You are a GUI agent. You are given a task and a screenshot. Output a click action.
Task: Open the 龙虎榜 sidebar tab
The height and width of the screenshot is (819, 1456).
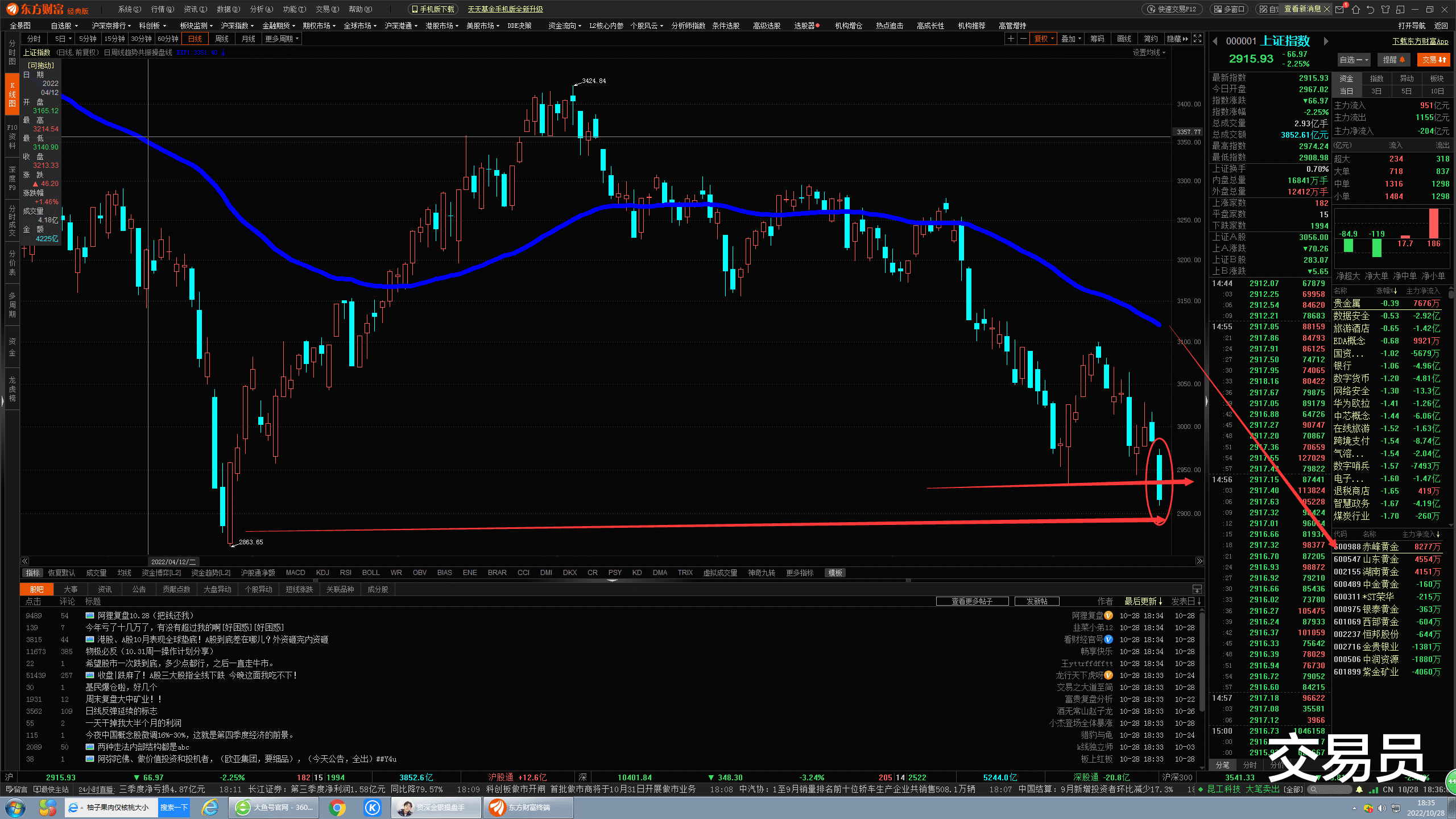pos(12,389)
